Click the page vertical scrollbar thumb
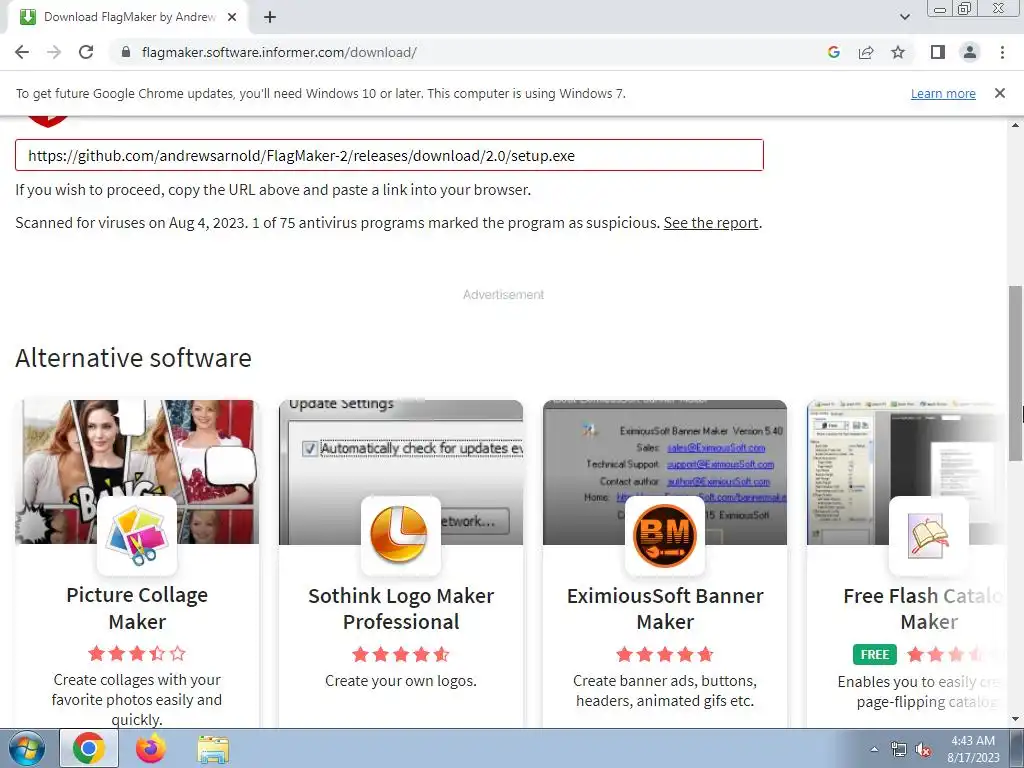The height and width of the screenshot is (768, 1024). pyautogui.click(x=1015, y=372)
